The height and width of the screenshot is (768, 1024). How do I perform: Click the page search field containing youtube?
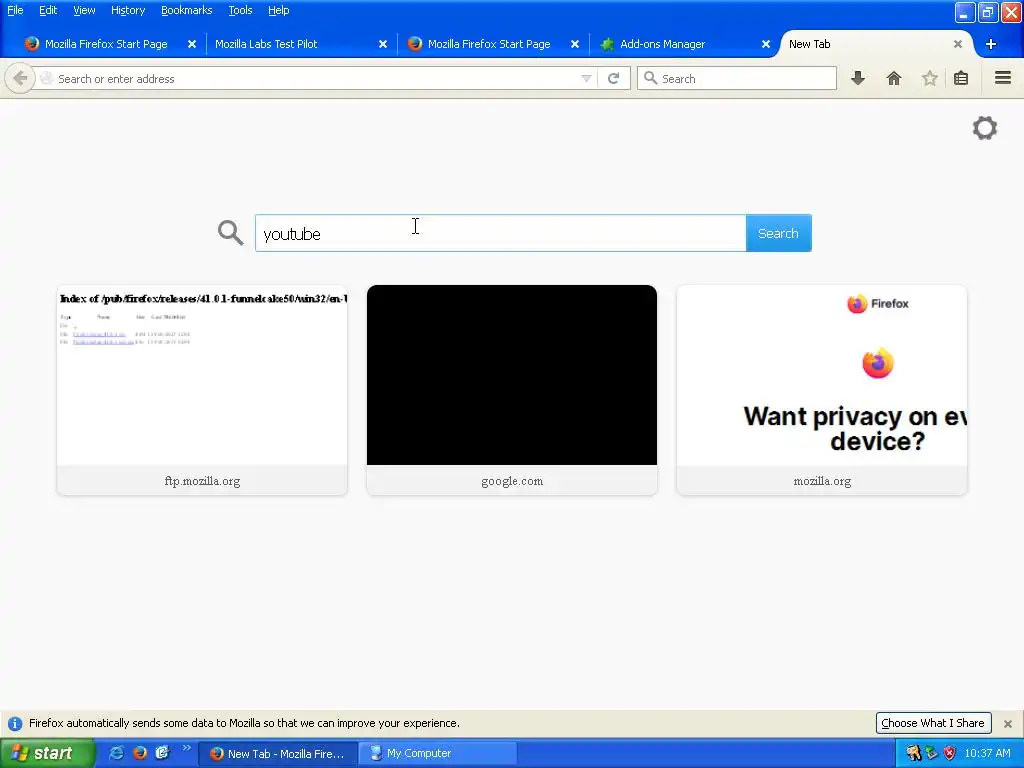500,233
